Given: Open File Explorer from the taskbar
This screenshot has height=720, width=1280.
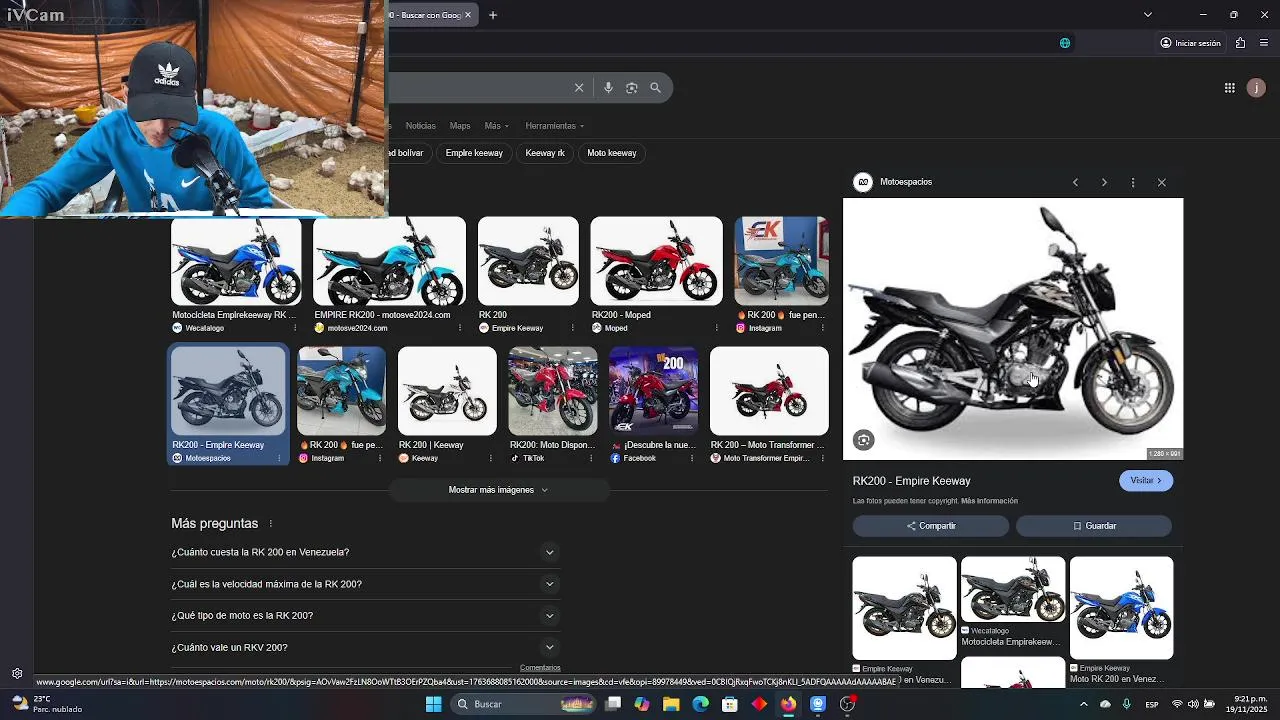Looking at the screenshot, I should coord(671,704).
